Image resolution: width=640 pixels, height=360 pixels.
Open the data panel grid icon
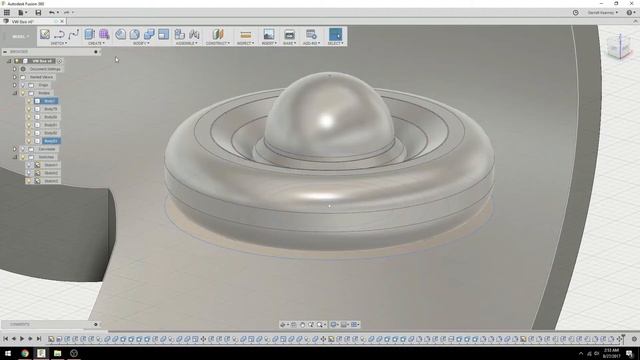[7, 12]
